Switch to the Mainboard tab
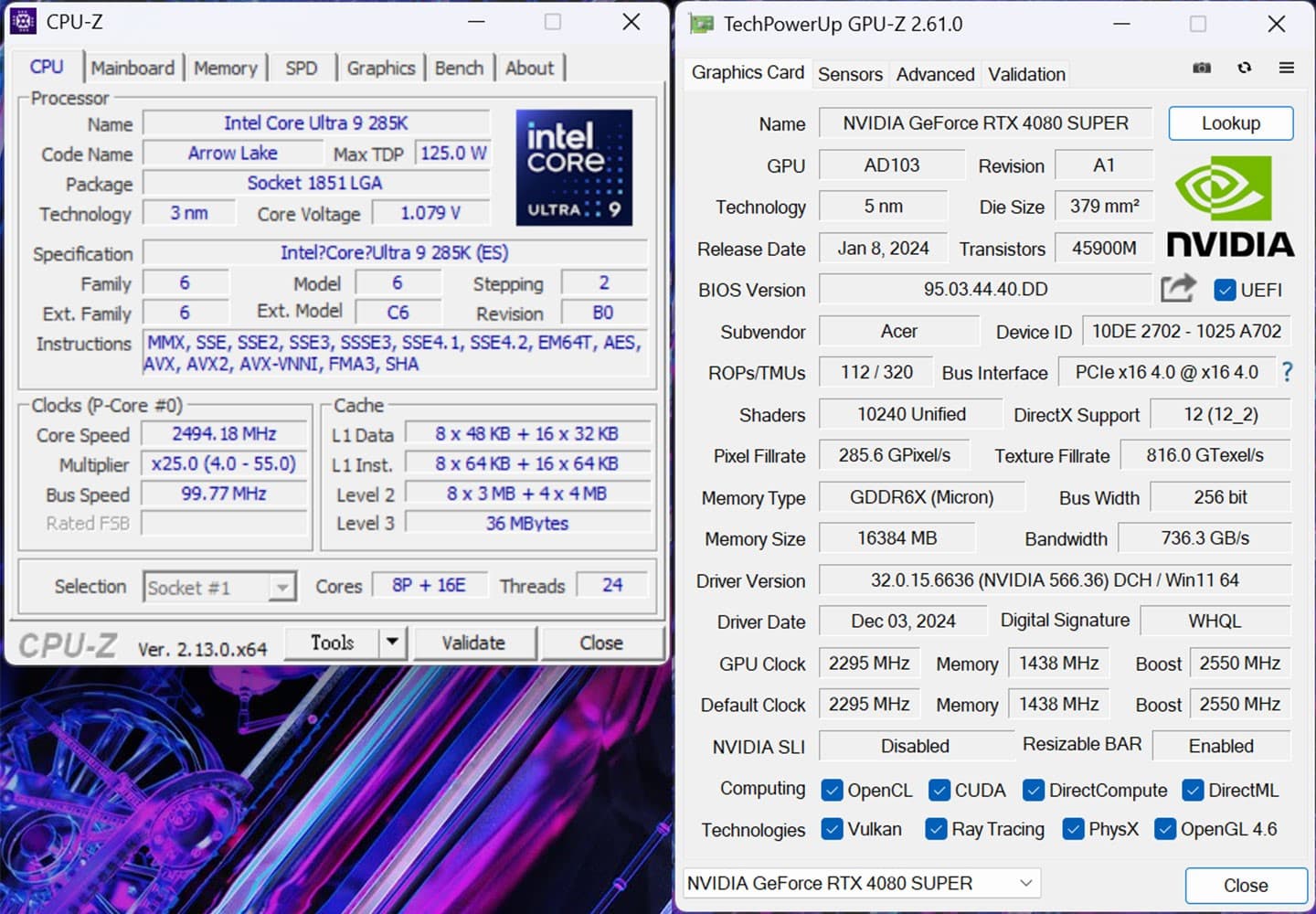The image size is (1316, 914). point(133,68)
